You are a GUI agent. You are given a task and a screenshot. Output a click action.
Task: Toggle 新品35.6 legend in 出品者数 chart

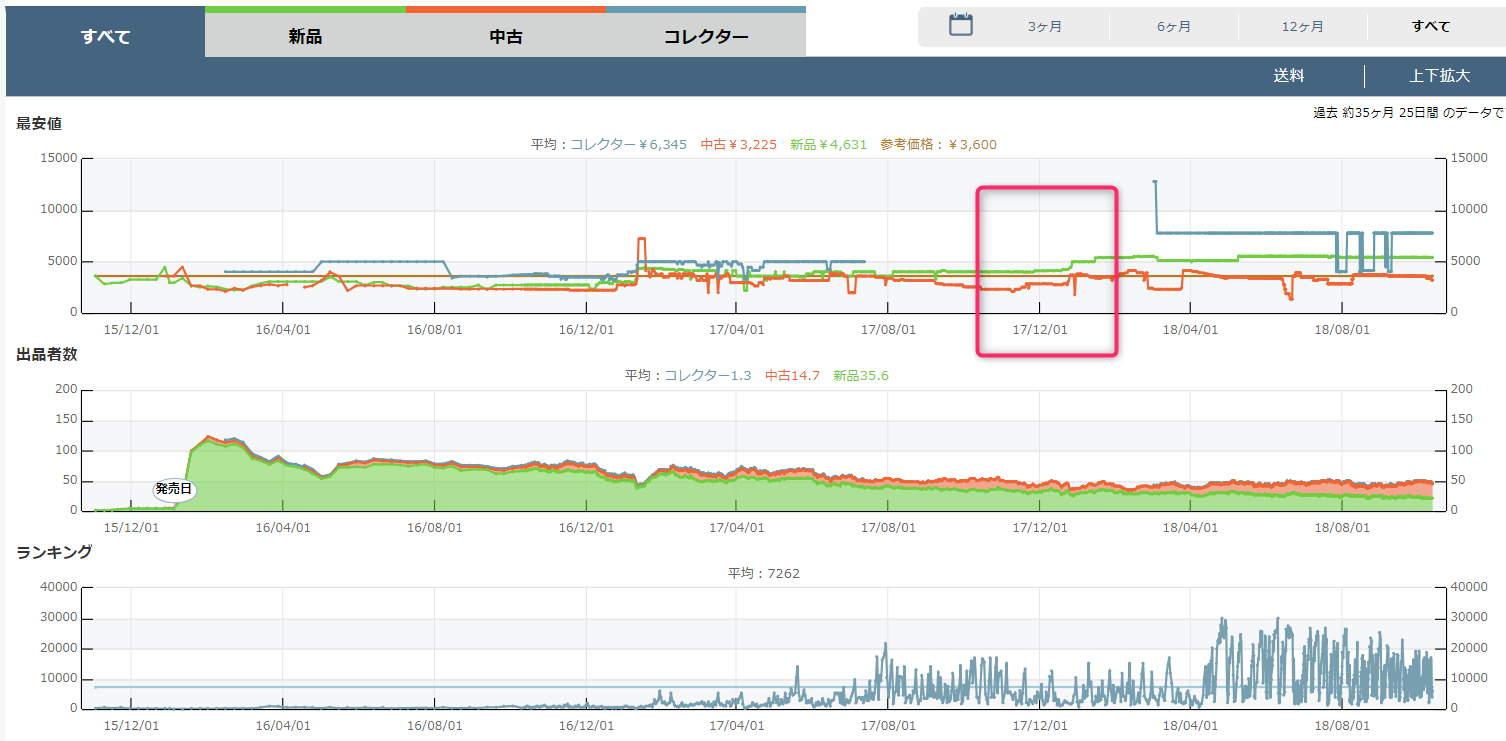(860, 376)
